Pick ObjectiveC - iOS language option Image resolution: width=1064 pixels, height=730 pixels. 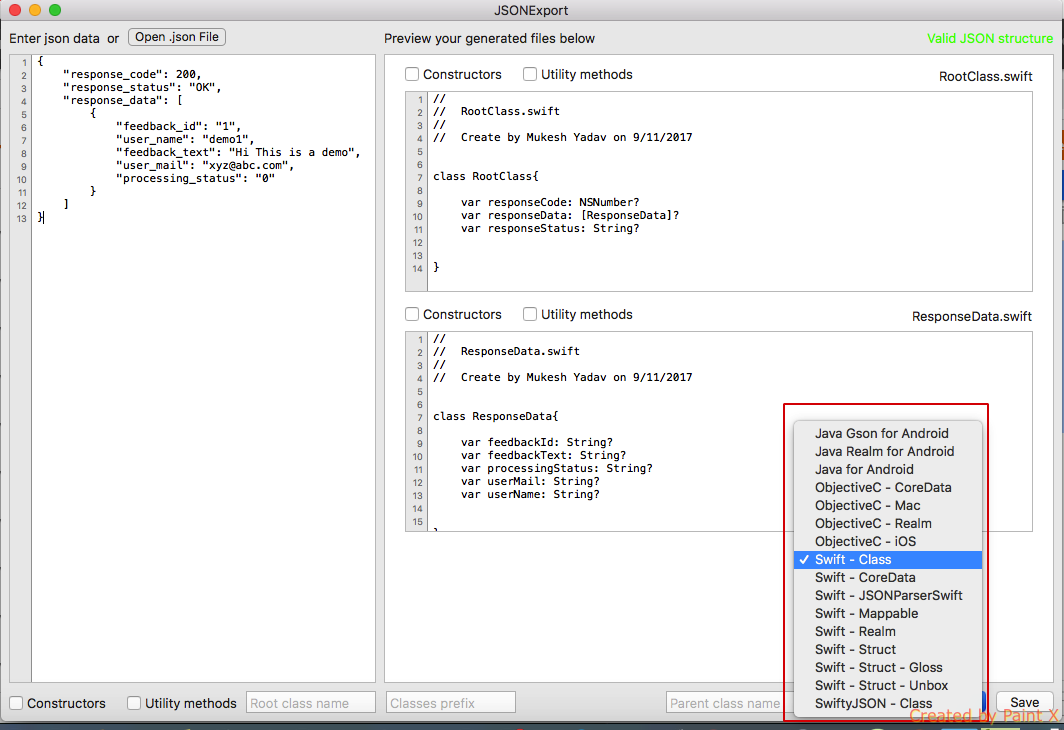865,542
